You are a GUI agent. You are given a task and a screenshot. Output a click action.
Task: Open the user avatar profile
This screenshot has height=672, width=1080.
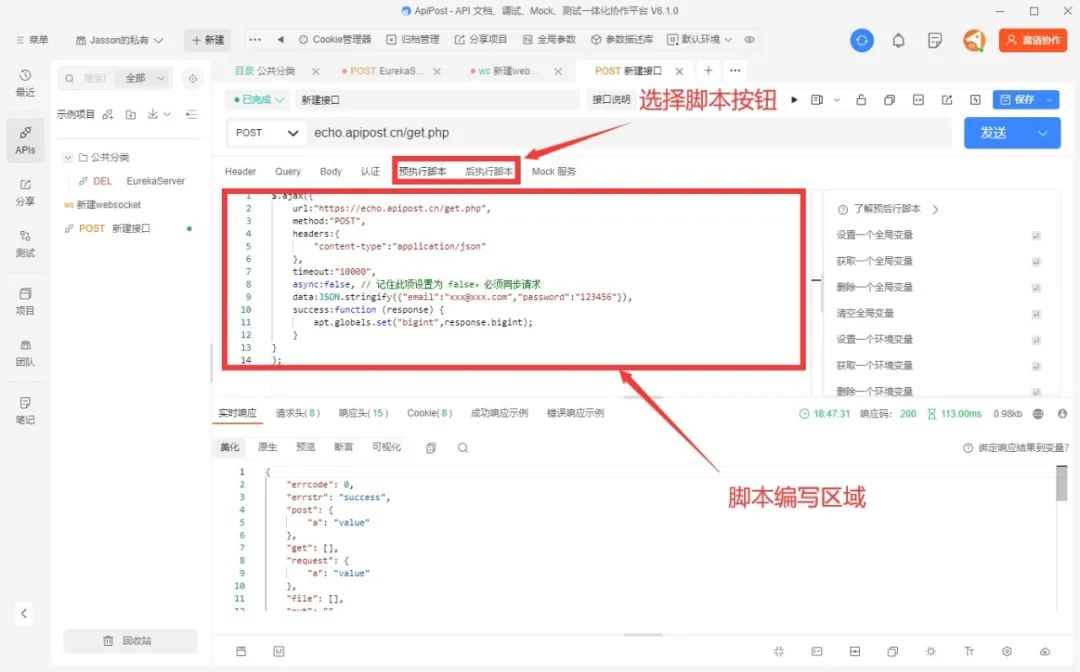click(974, 41)
